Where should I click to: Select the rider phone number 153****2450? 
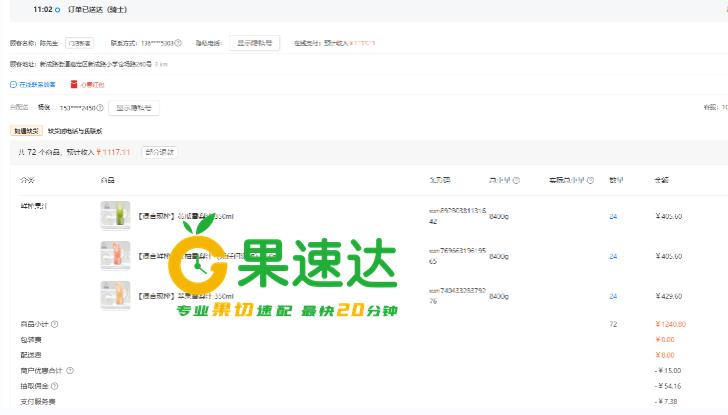[78, 108]
